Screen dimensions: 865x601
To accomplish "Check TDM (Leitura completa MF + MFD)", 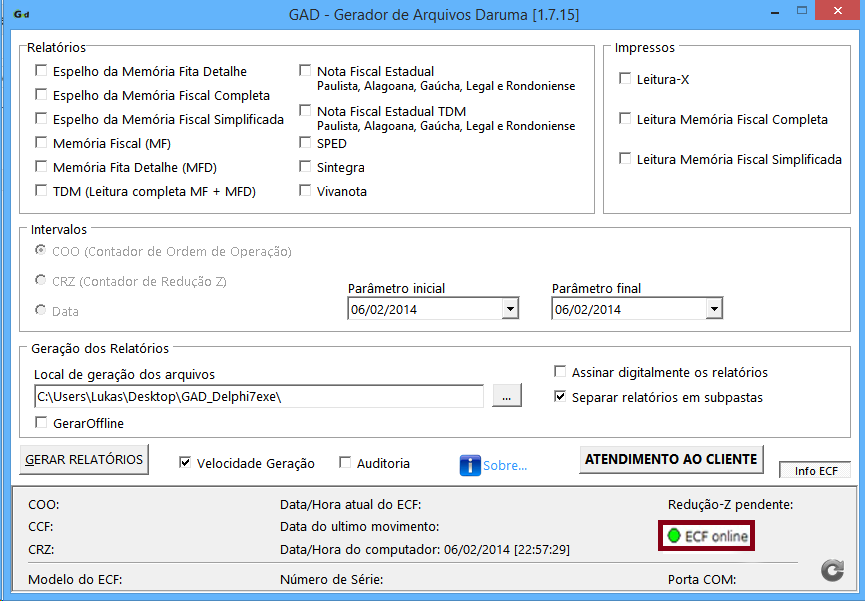I will pos(41,191).
